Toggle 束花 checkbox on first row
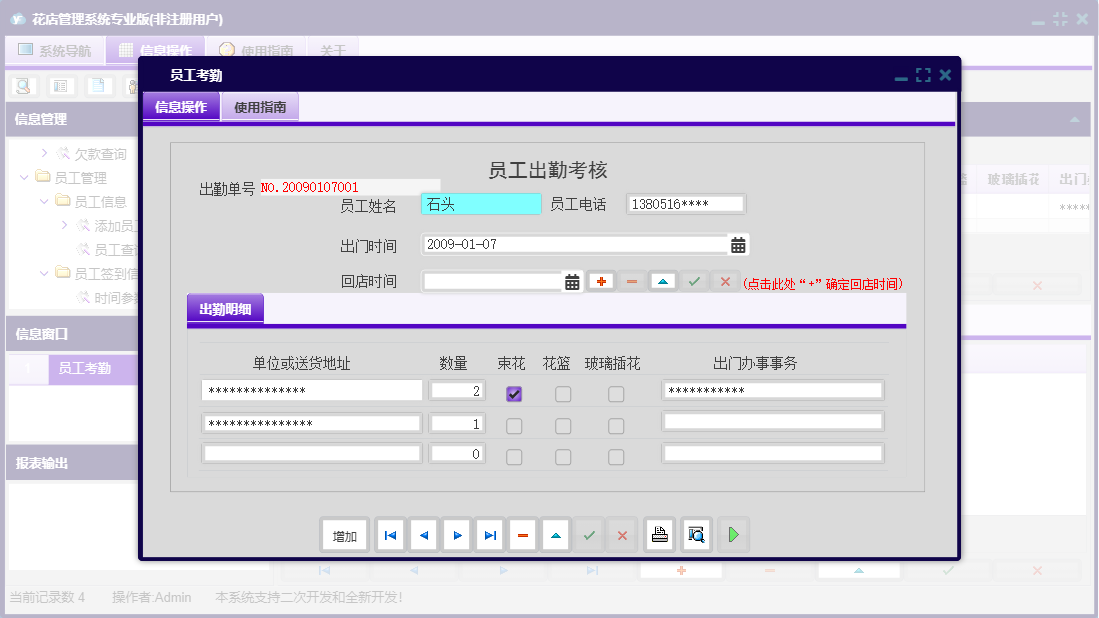The image size is (1099, 618). pos(513,393)
